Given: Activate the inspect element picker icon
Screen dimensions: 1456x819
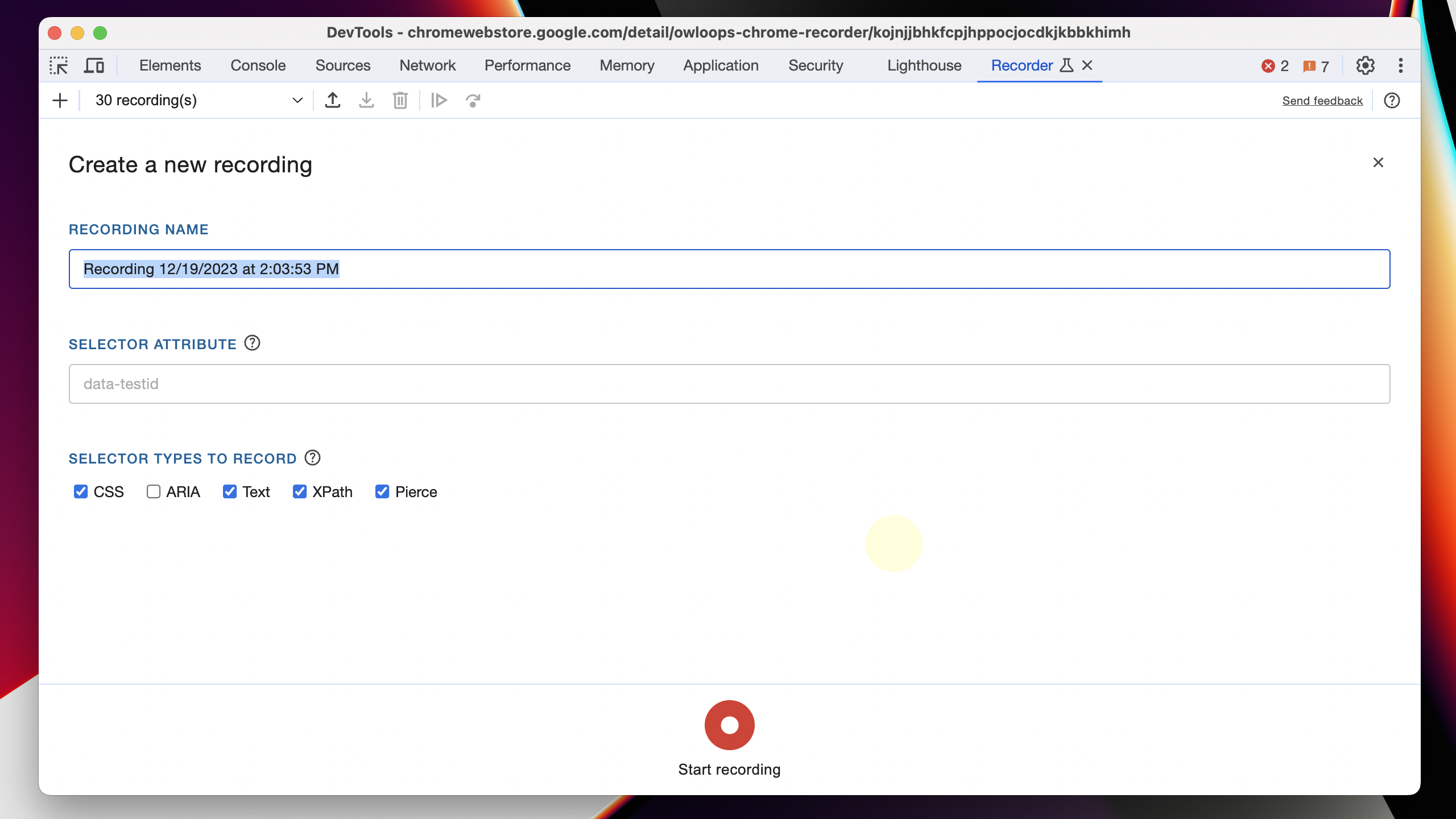Looking at the screenshot, I should click(59, 65).
